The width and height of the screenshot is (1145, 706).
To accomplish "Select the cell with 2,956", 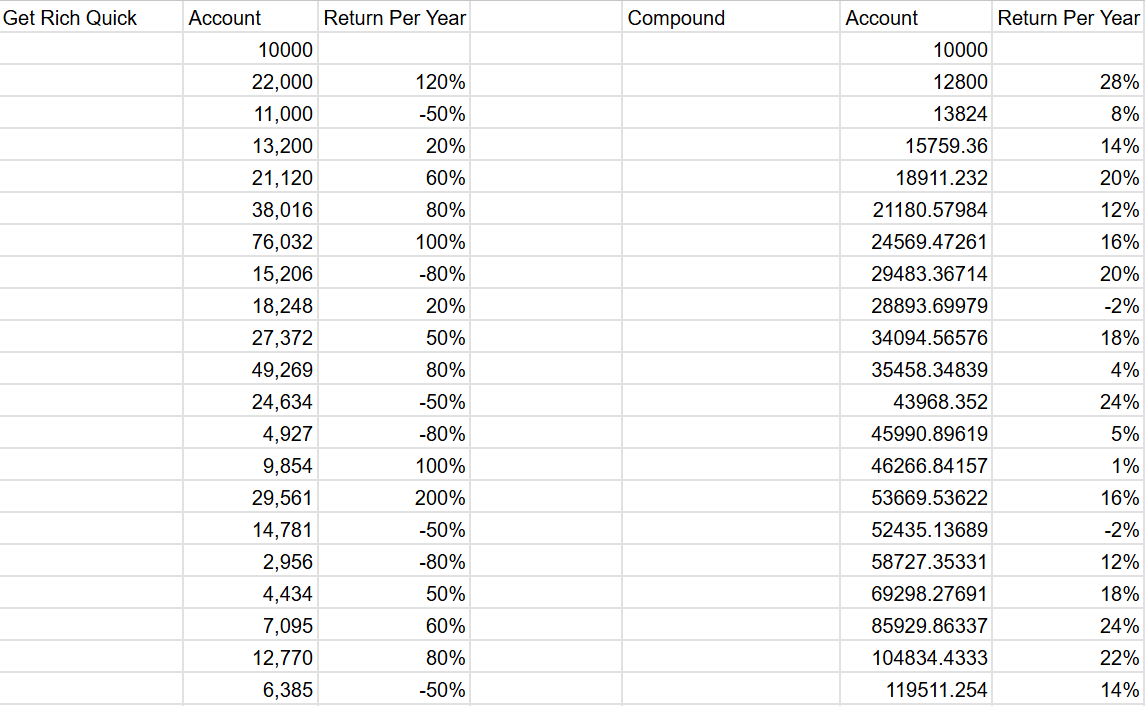I will click(250, 561).
